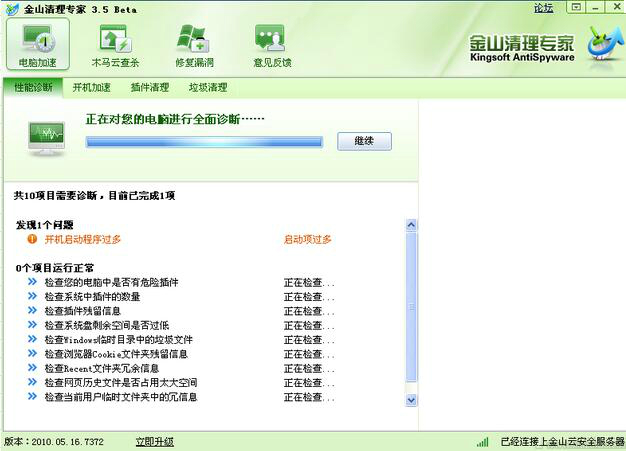
Task: Click the 立即升级 upgrade link
Action: (x=154, y=441)
